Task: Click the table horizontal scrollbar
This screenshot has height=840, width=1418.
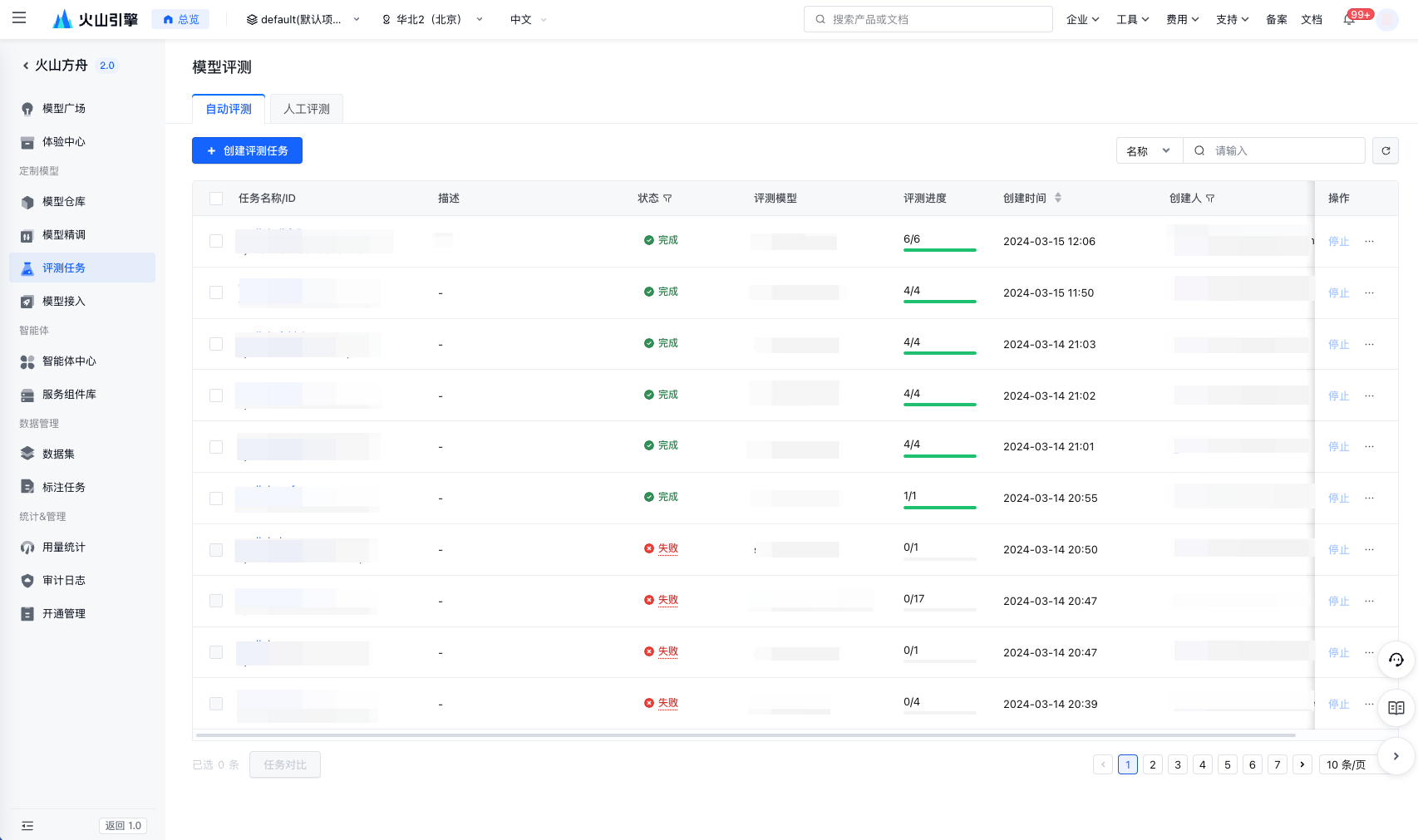Action: pyautogui.click(x=746, y=735)
